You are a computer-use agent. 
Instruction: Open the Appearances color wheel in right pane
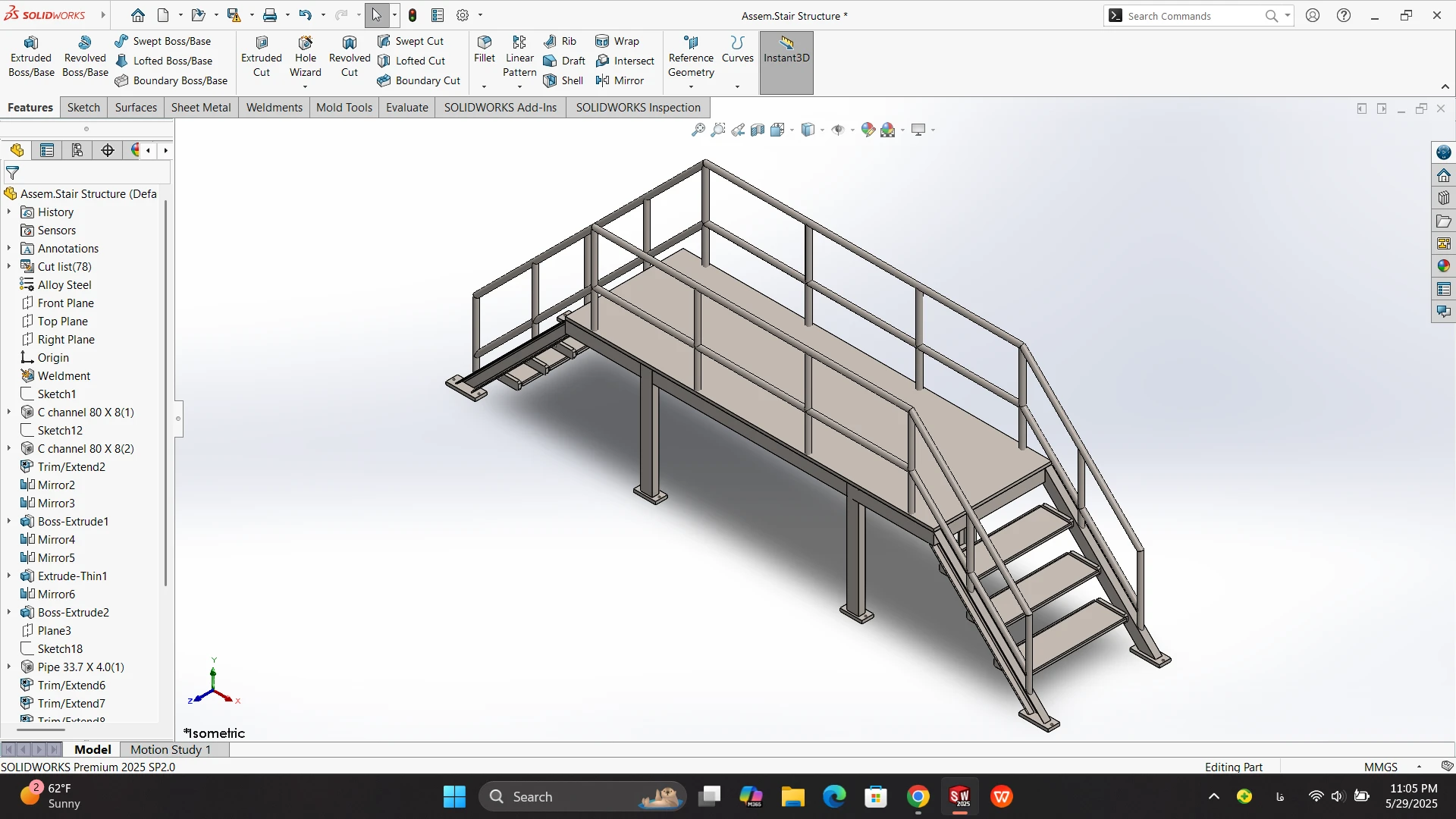click(1443, 266)
